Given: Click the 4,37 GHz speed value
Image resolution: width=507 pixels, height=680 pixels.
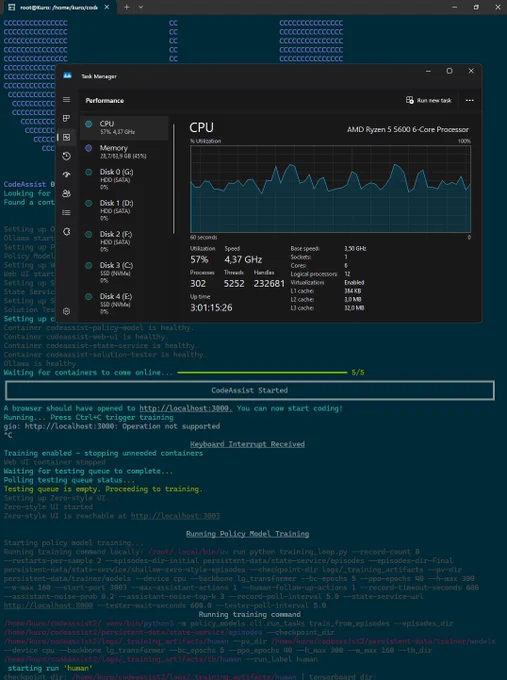Looking at the screenshot, I should pos(243,259).
